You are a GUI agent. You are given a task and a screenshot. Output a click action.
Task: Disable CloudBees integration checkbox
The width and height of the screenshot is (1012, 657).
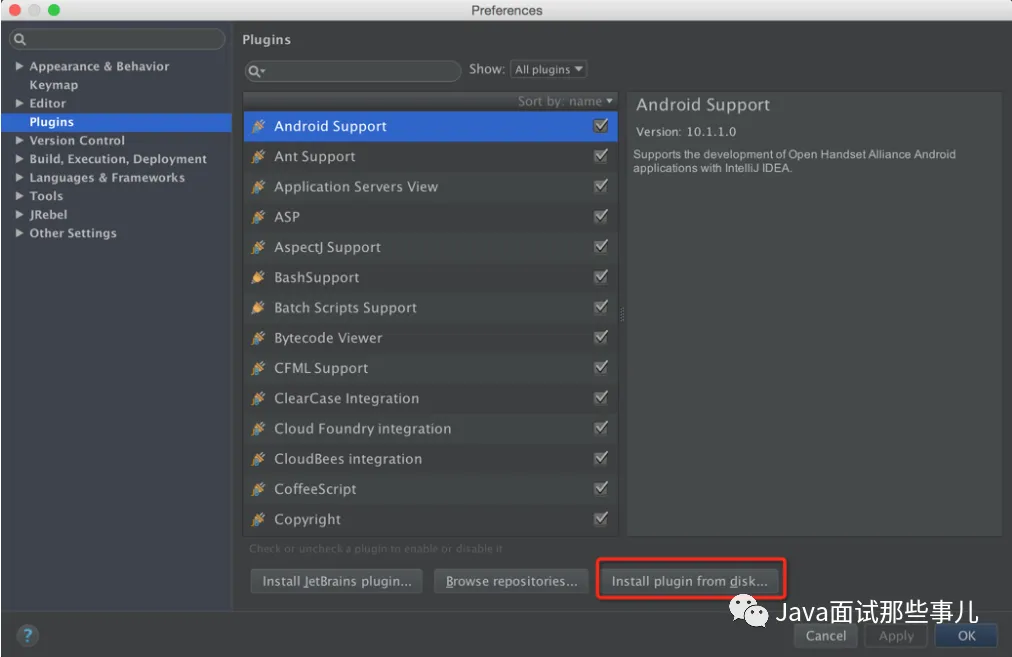tap(601, 458)
